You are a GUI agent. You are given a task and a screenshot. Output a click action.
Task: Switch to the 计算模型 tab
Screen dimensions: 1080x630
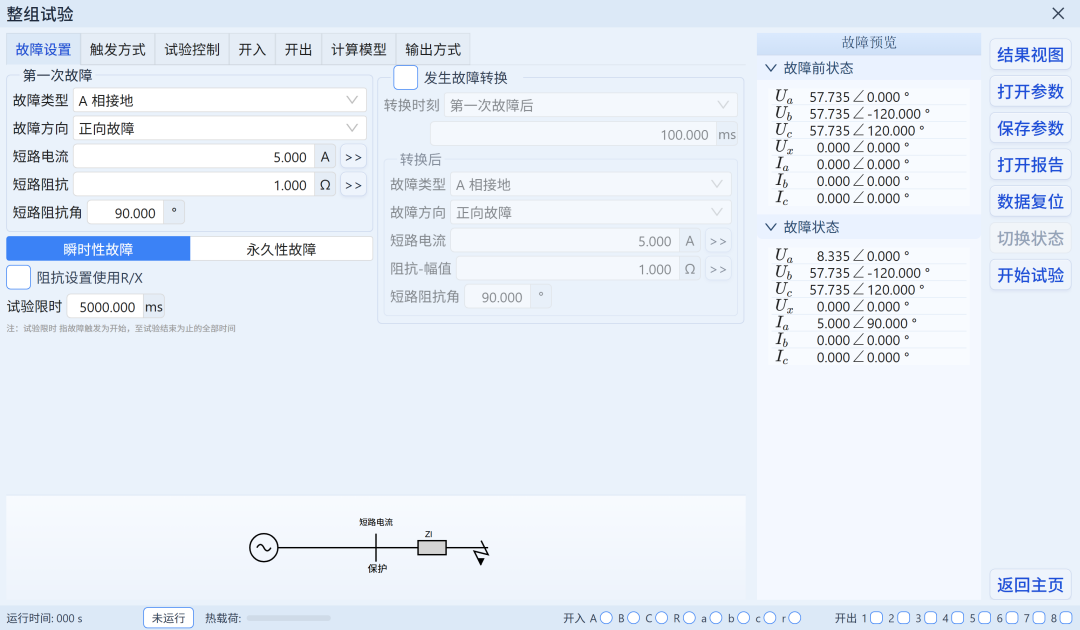359,50
